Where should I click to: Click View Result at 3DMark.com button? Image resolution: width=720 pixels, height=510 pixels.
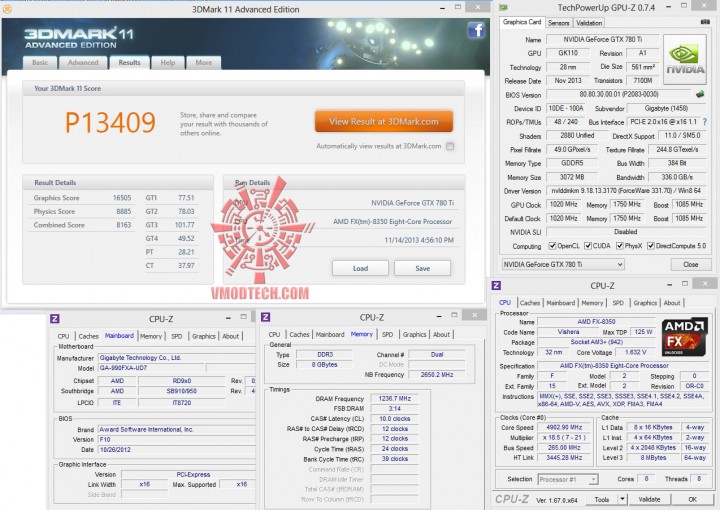(384, 122)
